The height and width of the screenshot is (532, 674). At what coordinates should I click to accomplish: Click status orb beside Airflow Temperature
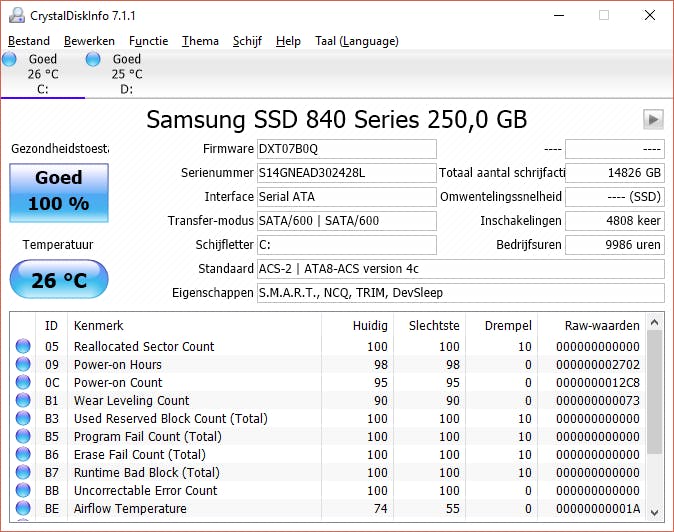(x=23, y=509)
